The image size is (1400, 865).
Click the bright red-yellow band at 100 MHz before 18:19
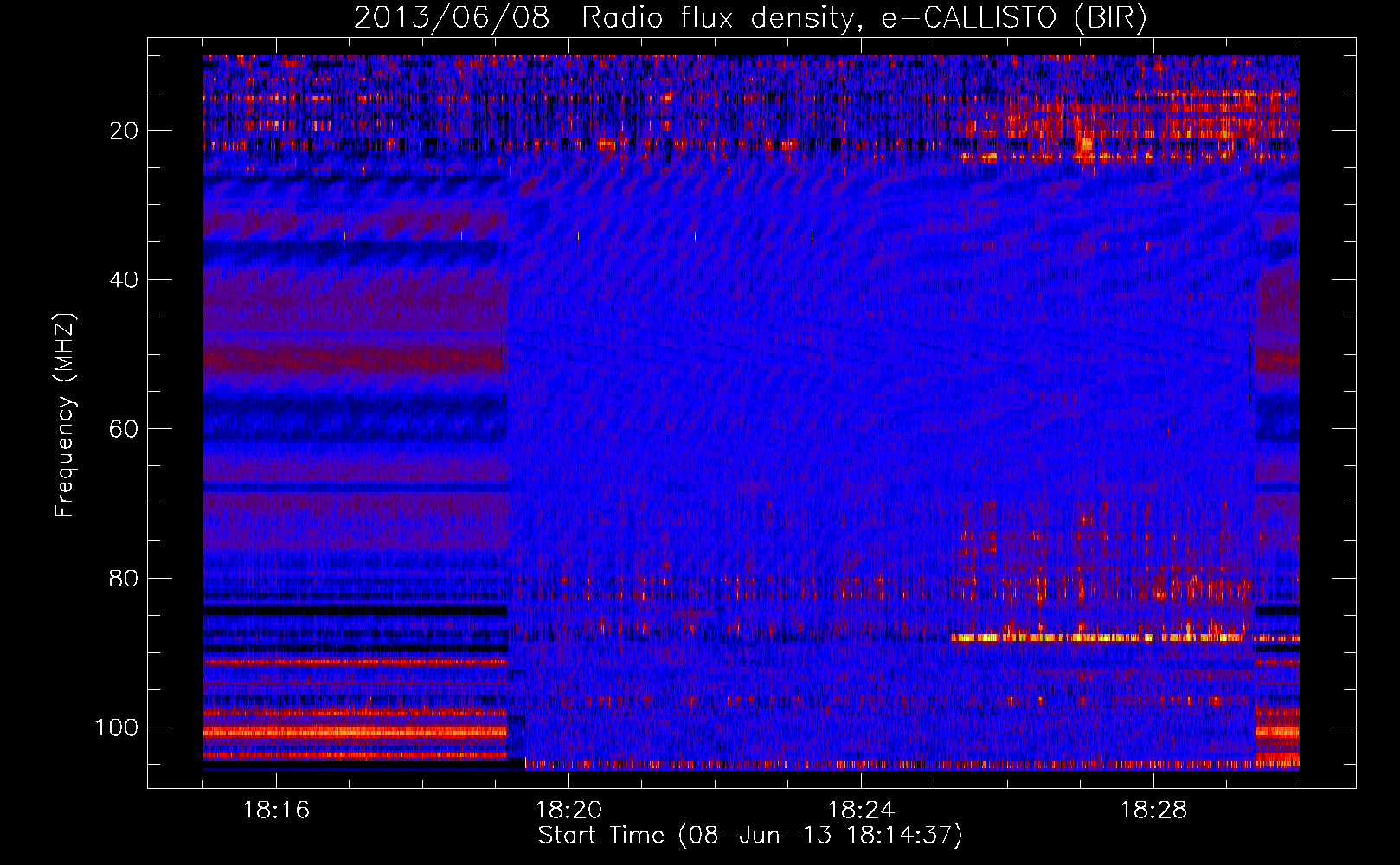(355, 732)
